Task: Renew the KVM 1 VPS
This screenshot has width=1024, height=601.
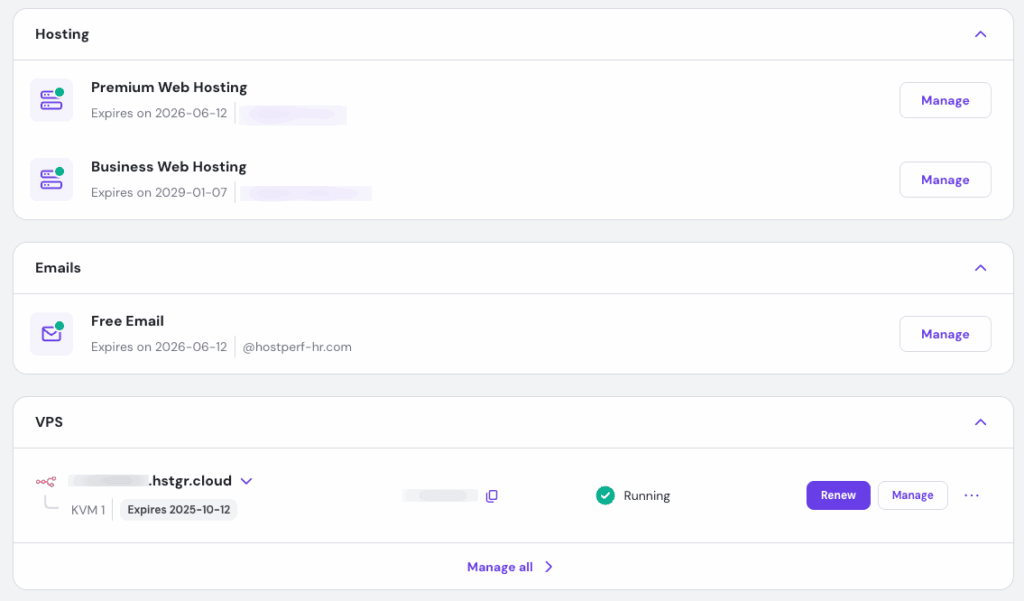Action: (838, 495)
